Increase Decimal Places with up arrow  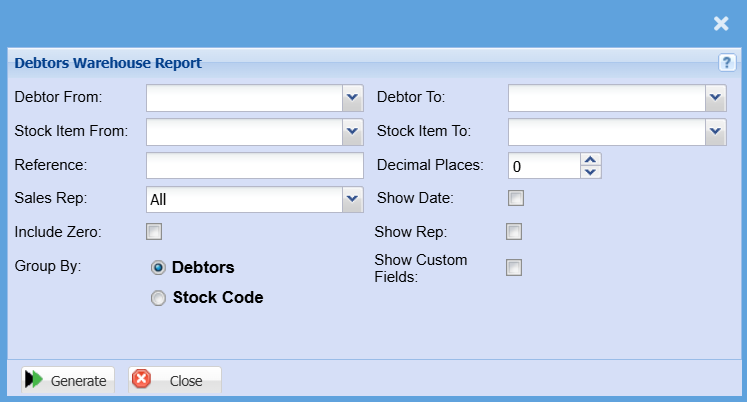coord(591,159)
